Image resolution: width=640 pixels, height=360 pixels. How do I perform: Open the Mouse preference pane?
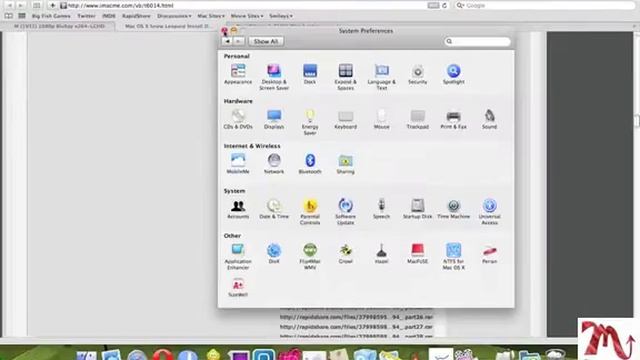tap(382, 119)
